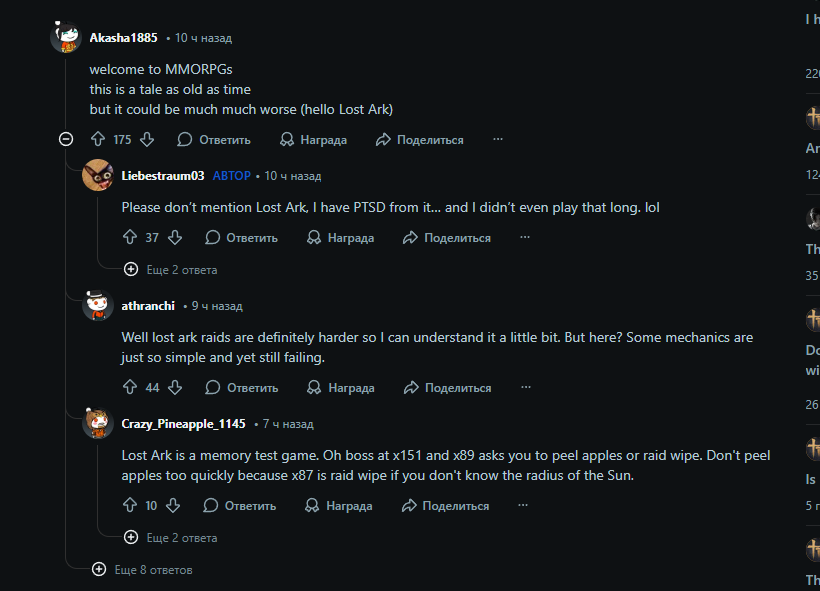Upvote Crazy_Pineapple_1145's comment
Image resolution: width=820 pixels, height=591 pixels.
129,506
